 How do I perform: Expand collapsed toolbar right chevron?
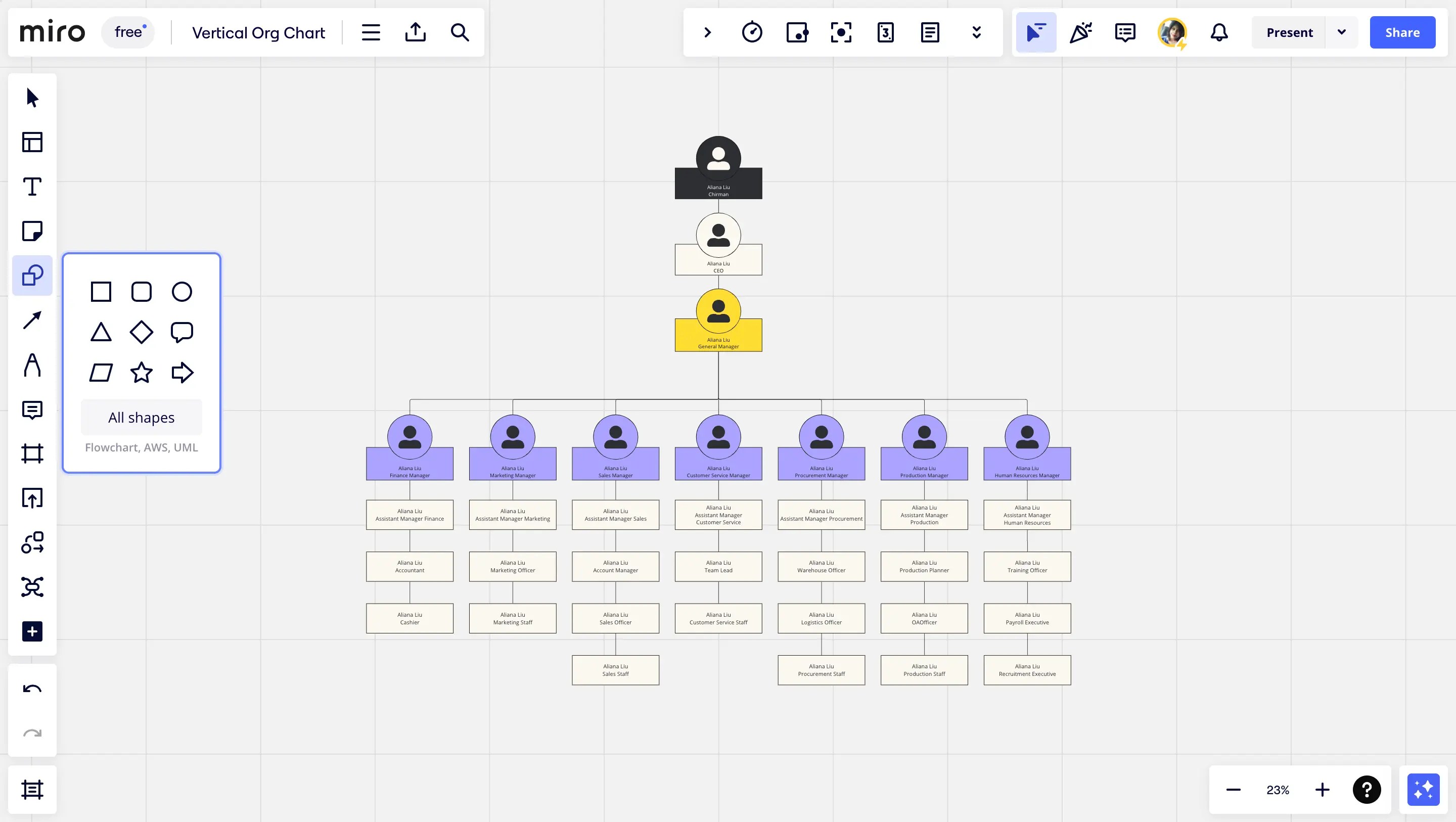pos(707,32)
